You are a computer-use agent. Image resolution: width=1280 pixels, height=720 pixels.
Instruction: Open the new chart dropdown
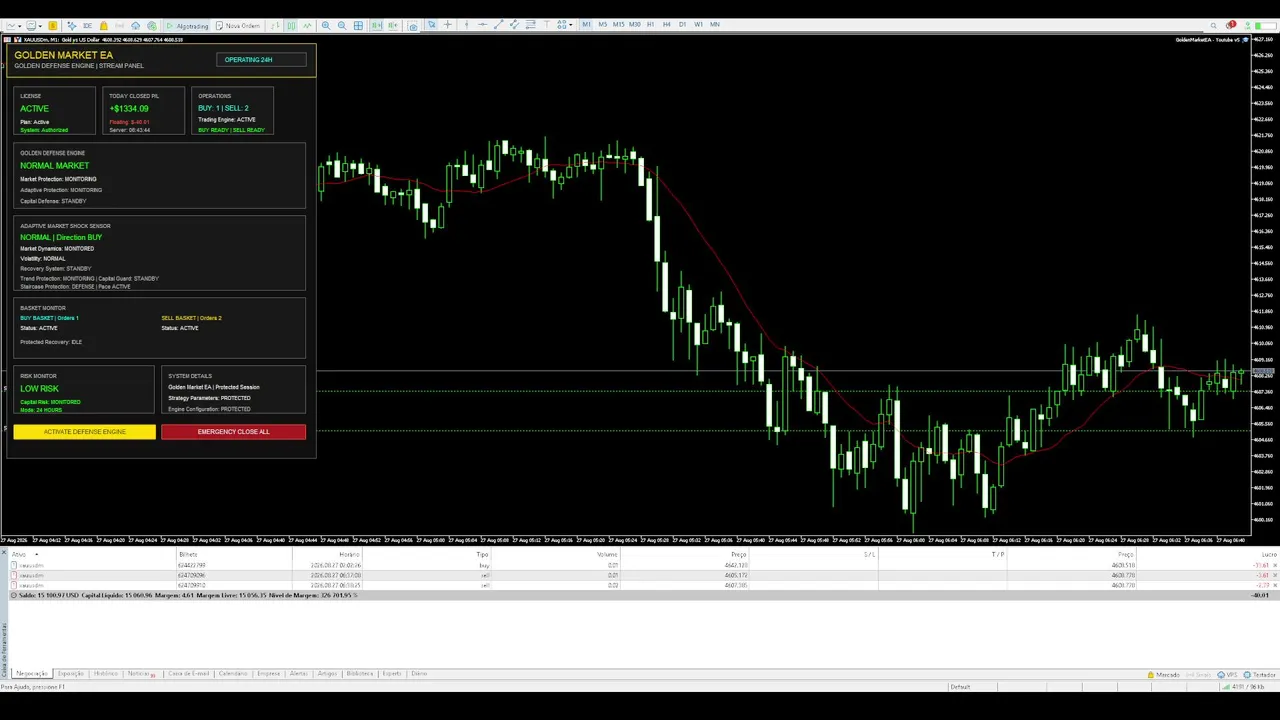(14, 25)
